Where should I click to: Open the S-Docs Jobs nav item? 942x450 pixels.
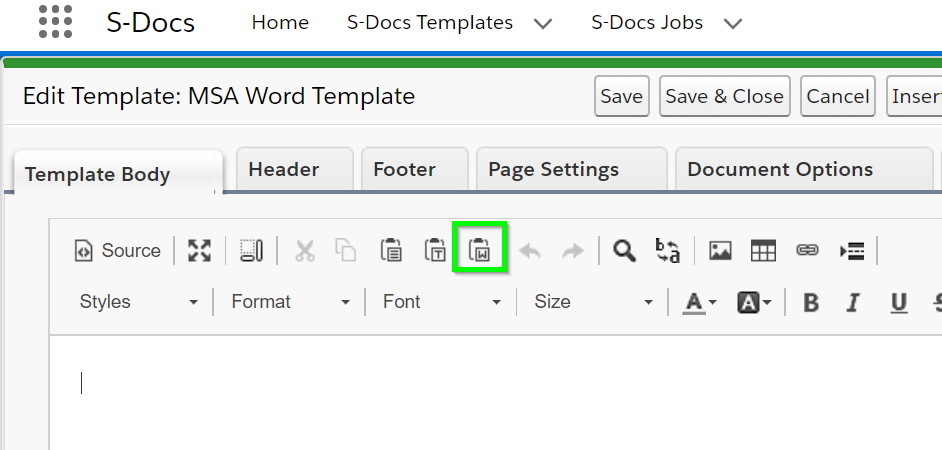[x=647, y=22]
